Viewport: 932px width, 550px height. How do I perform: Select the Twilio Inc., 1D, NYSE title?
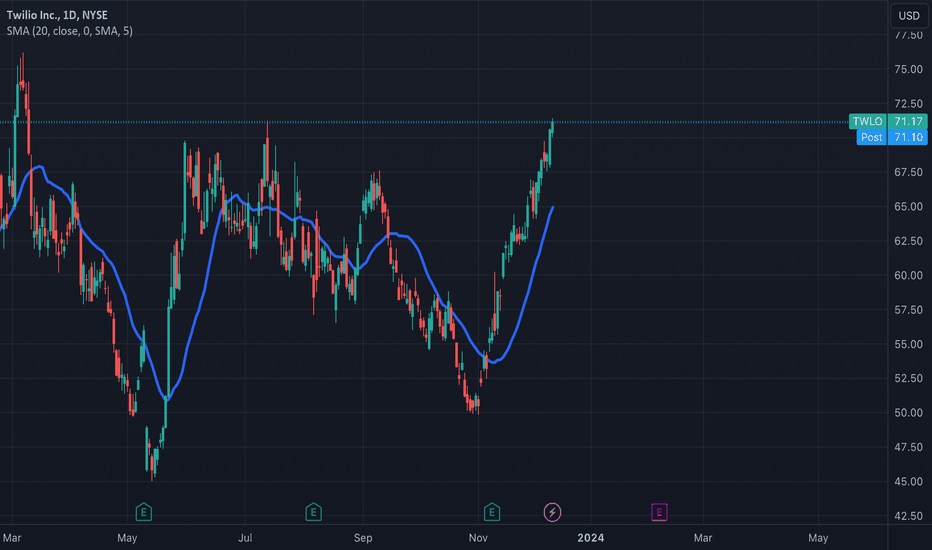click(x=57, y=15)
